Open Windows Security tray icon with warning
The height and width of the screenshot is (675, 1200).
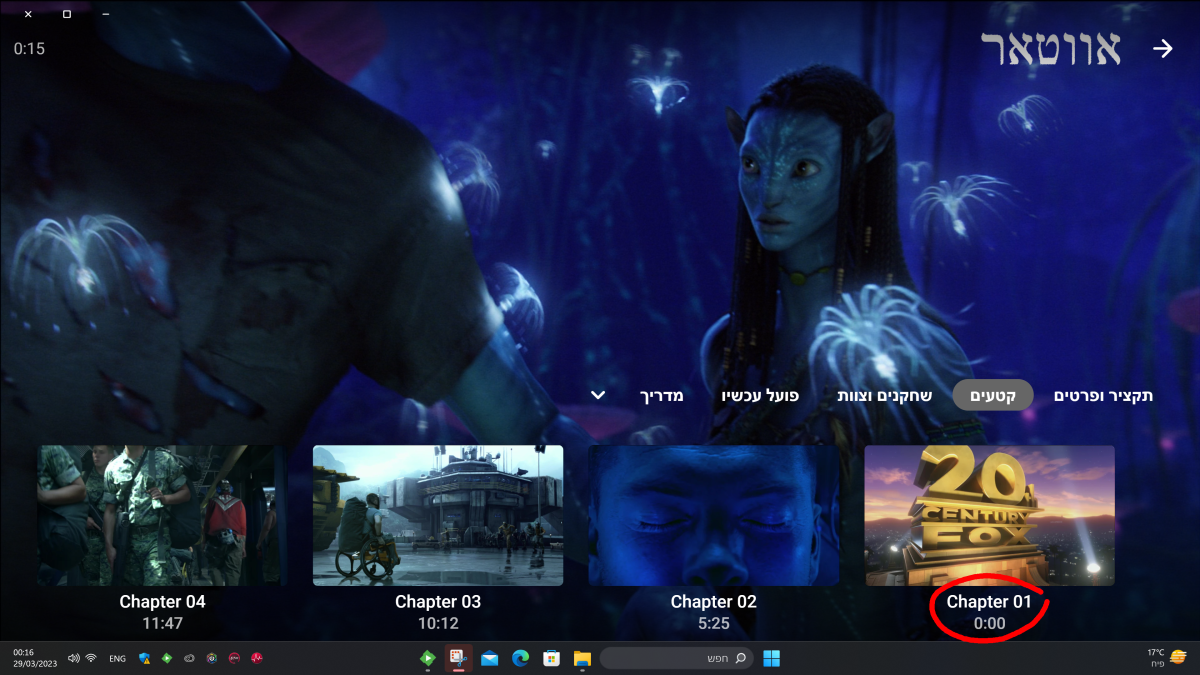pos(144,658)
